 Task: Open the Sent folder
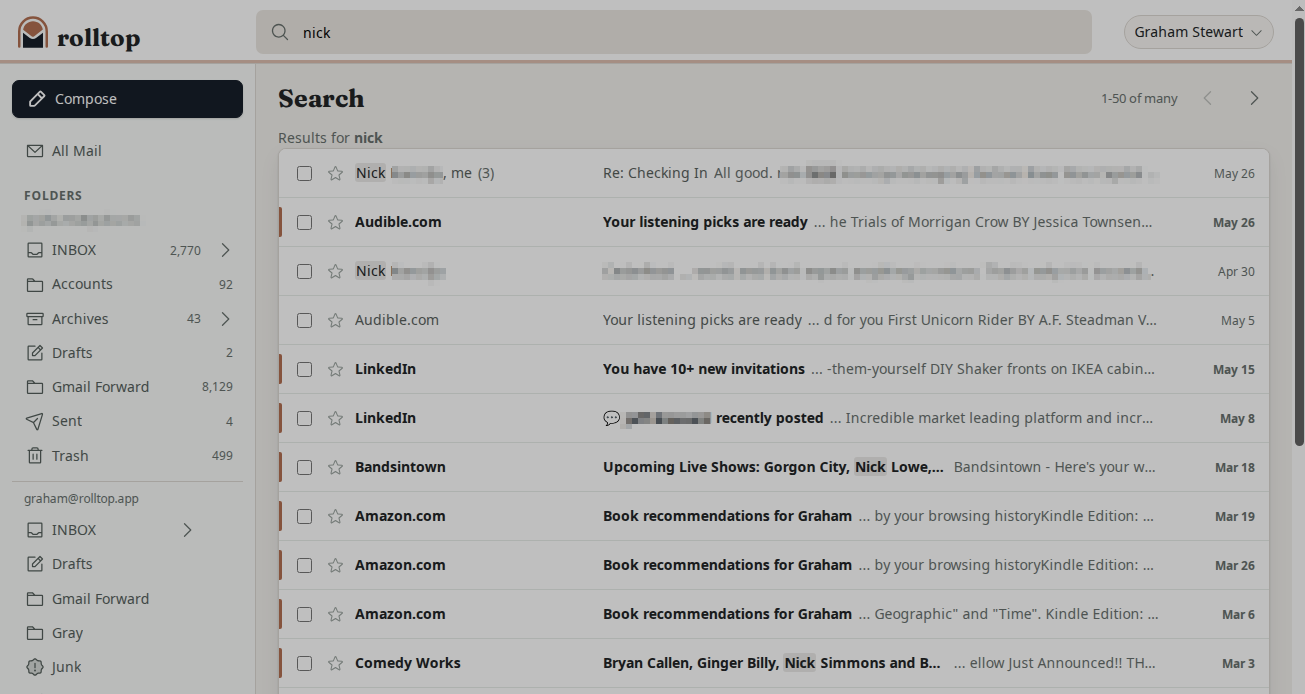[127, 421]
